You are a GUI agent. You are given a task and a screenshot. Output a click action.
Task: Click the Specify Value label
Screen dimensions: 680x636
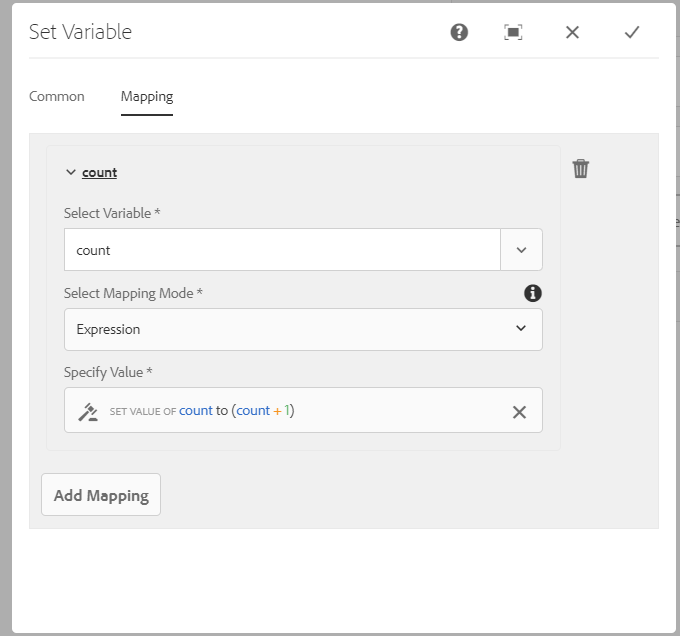click(108, 372)
